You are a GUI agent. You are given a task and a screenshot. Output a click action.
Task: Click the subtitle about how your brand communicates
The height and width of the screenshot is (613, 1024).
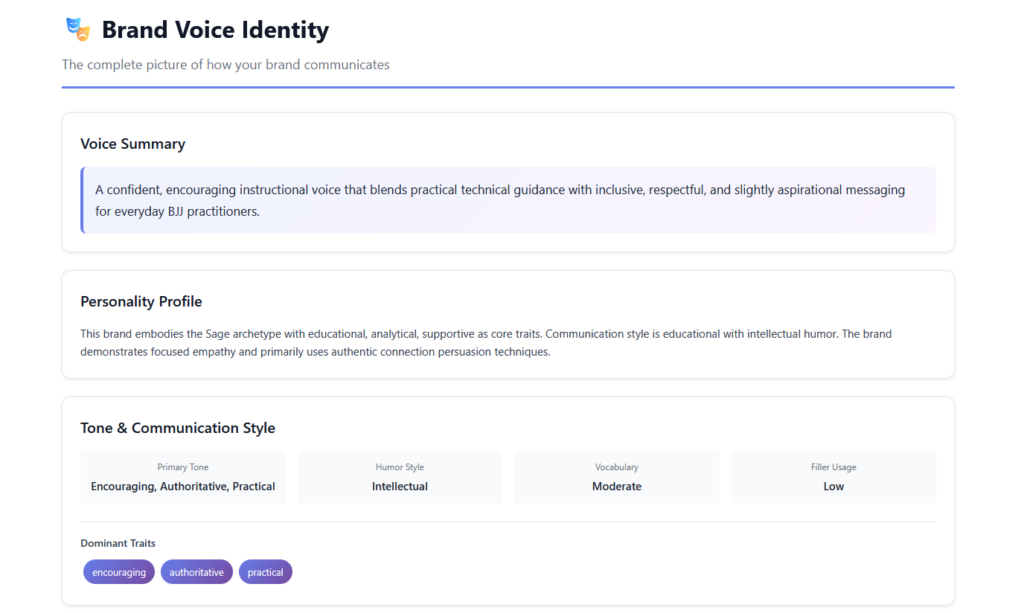[x=225, y=65]
